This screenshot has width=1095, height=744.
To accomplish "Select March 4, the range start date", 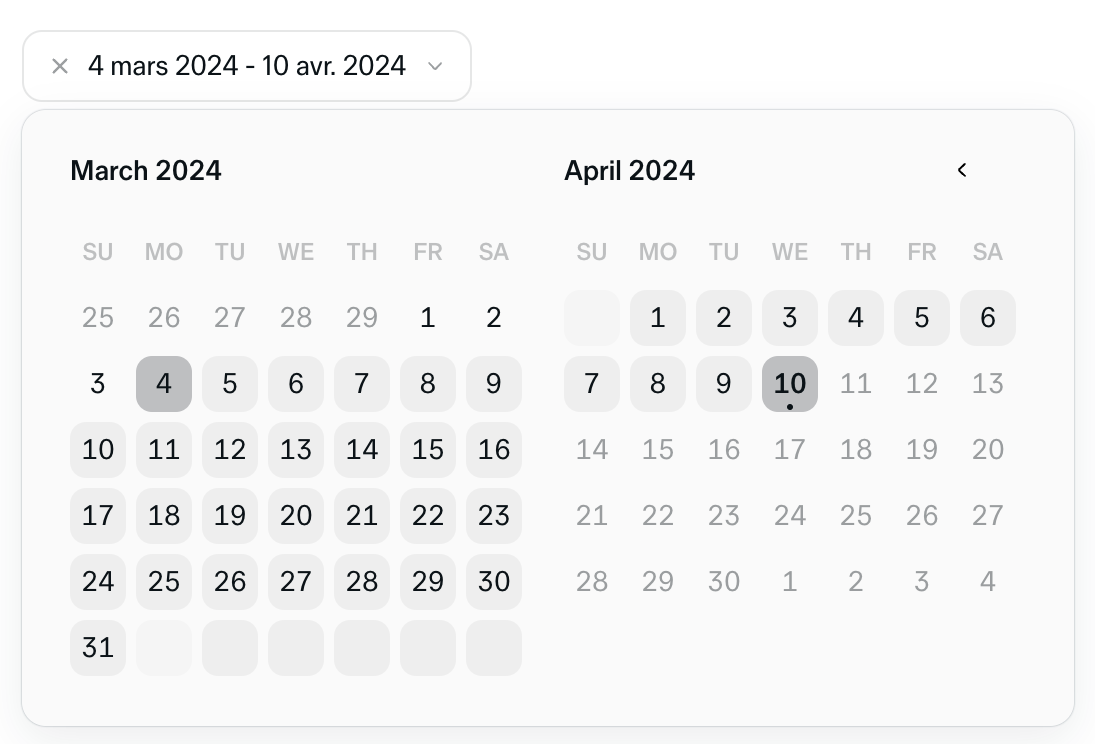I will click(x=164, y=383).
